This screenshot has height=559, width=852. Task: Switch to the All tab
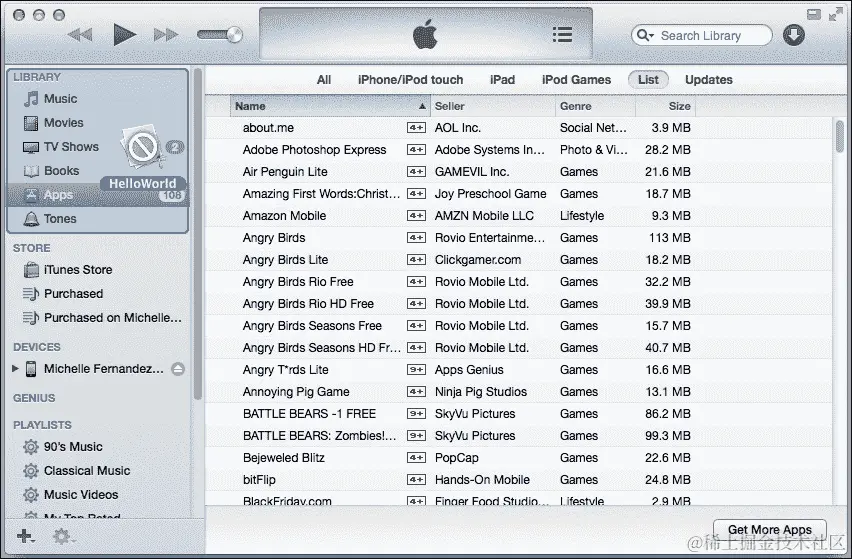point(324,80)
